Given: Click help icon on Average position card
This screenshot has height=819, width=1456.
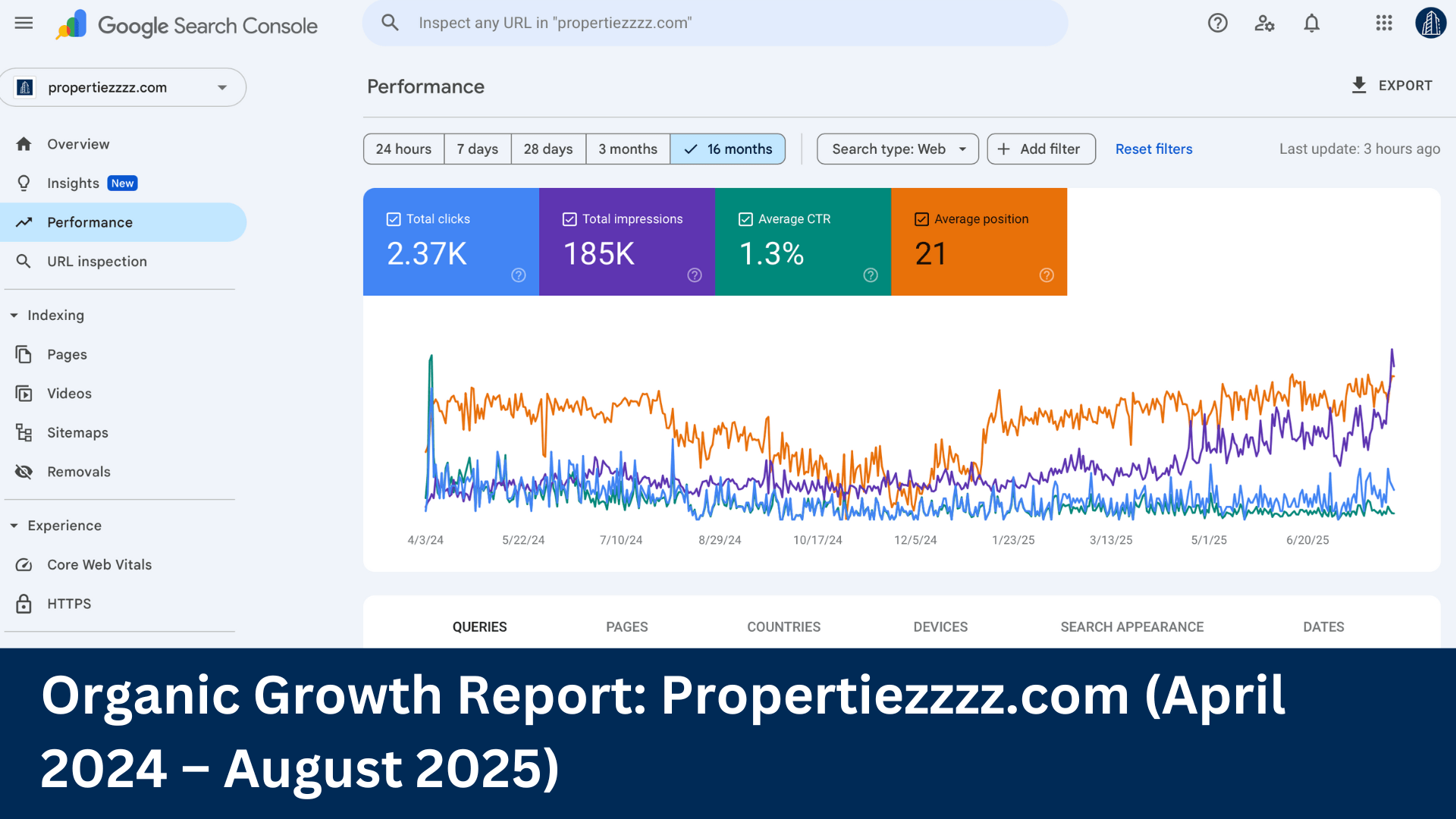Looking at the screenshot, I should 1046,275.
